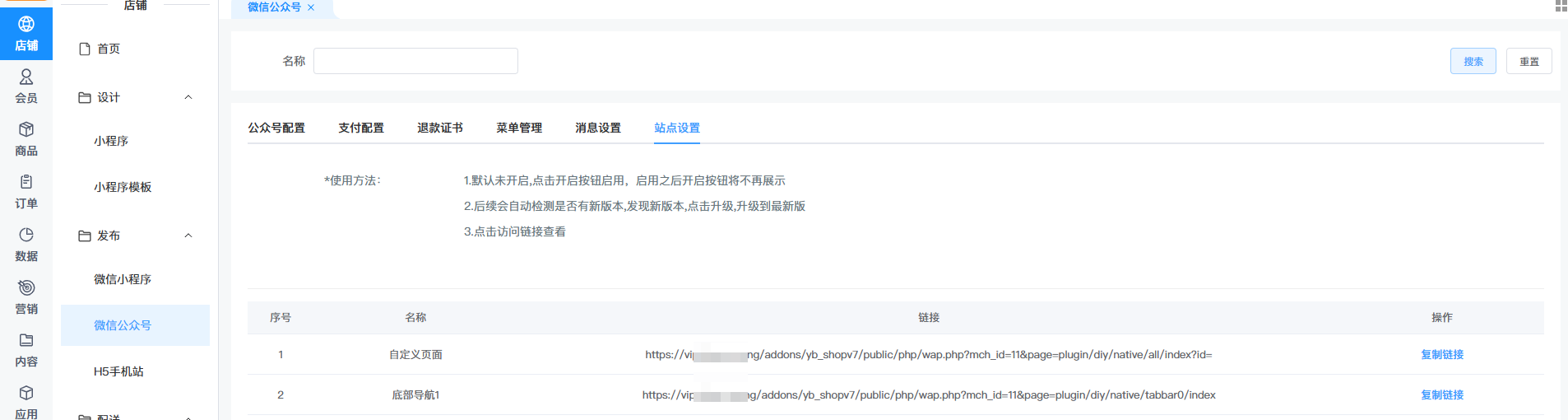1568x420 pixels.
Task: Copy link for 自定义页面 row
Action: point(1442,354)
